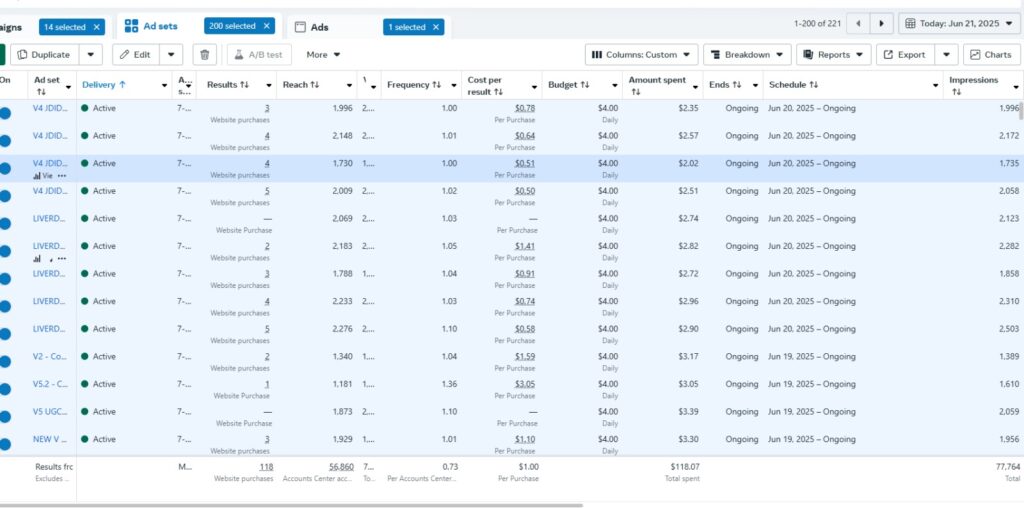Toggle off LIVERD ad set with $2.96 spent
The width and height of the screenshot is (1024, 508).
(5, 306)
